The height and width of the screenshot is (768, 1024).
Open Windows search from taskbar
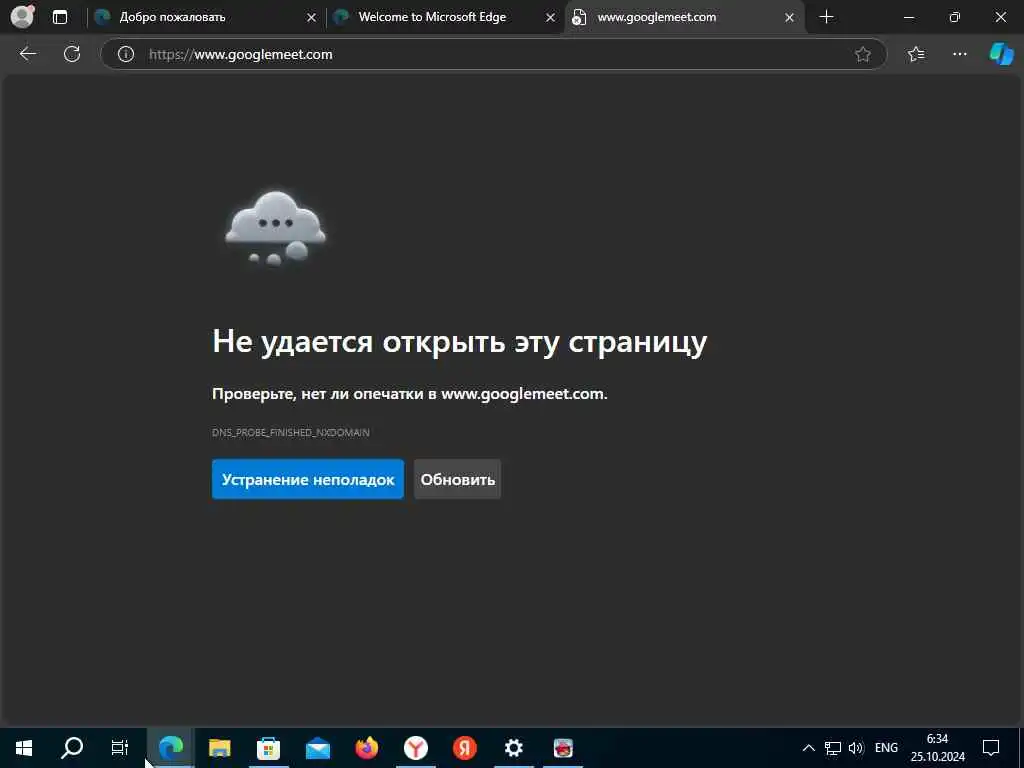point(72,748)
